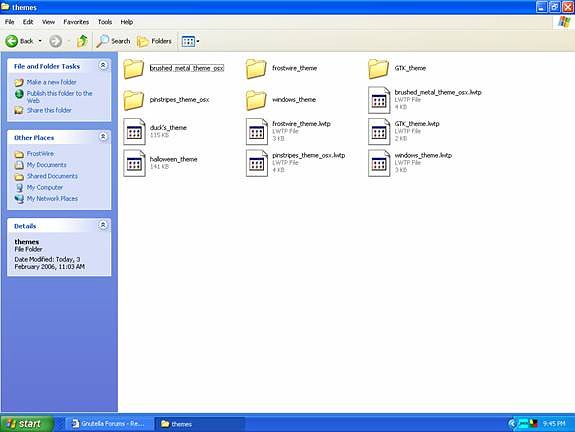Image resolution: width=575 pixels, height=432 pixels.
Task: Go to My Network Places
Action: coord(52,199)
